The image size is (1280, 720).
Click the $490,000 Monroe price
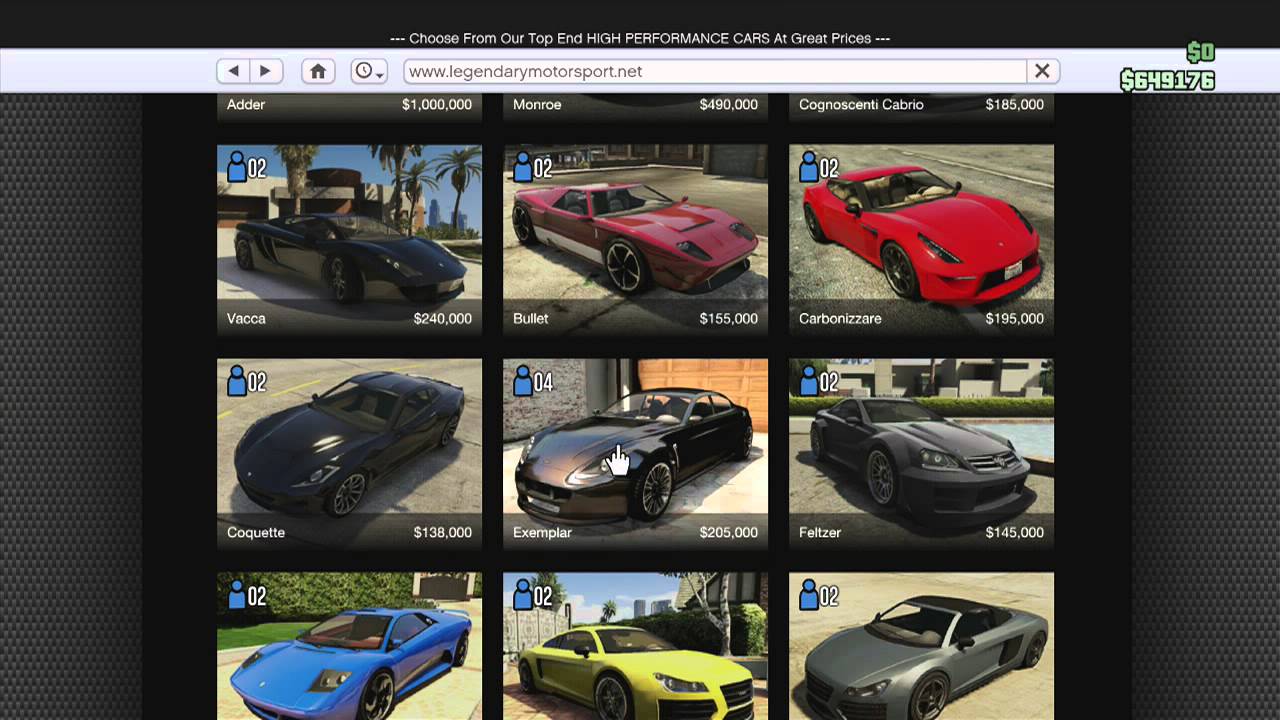click(729, 104)
